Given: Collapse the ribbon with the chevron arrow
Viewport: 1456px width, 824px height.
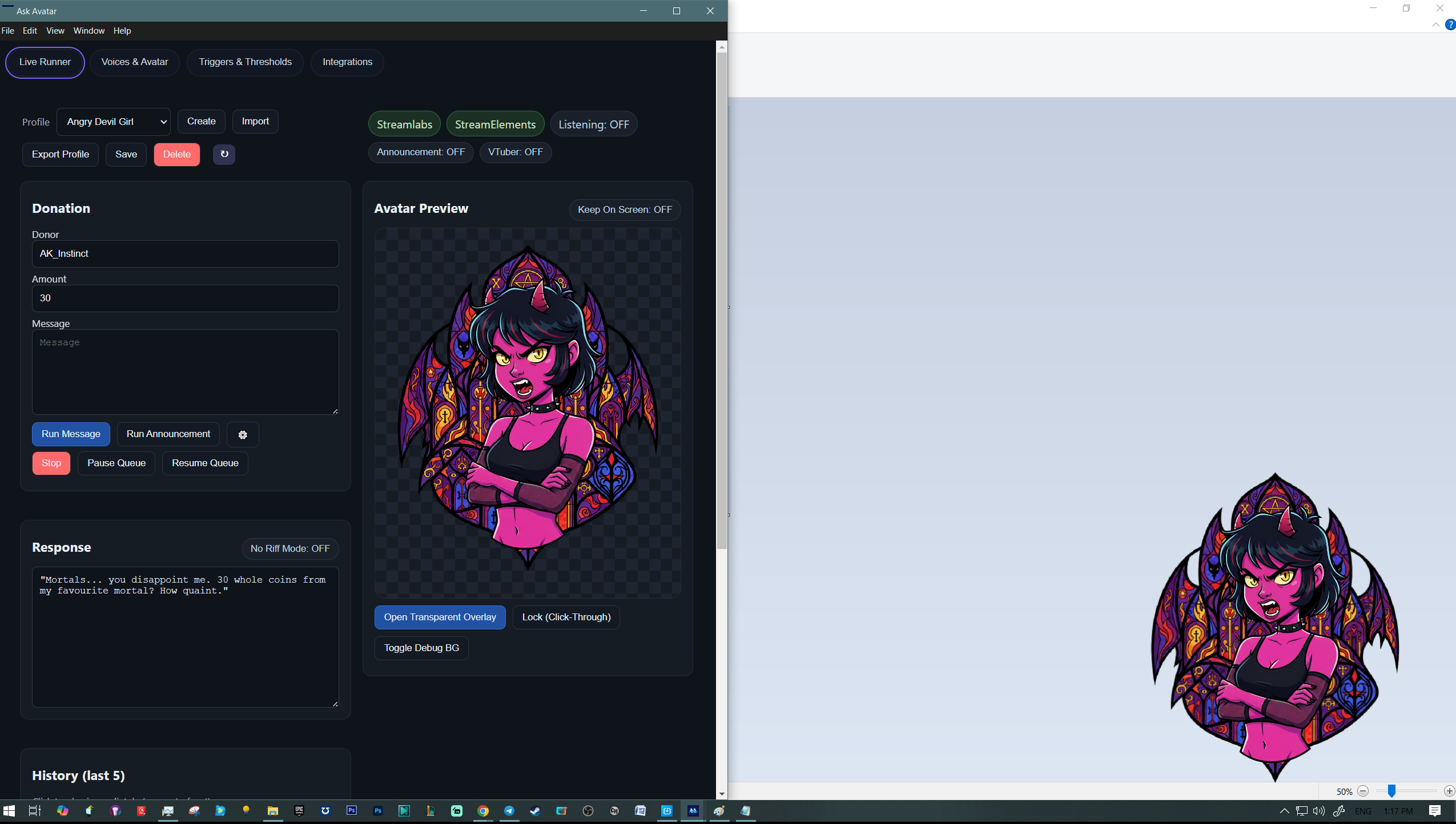Looking at the screenshot, I should coord(1435,25).
